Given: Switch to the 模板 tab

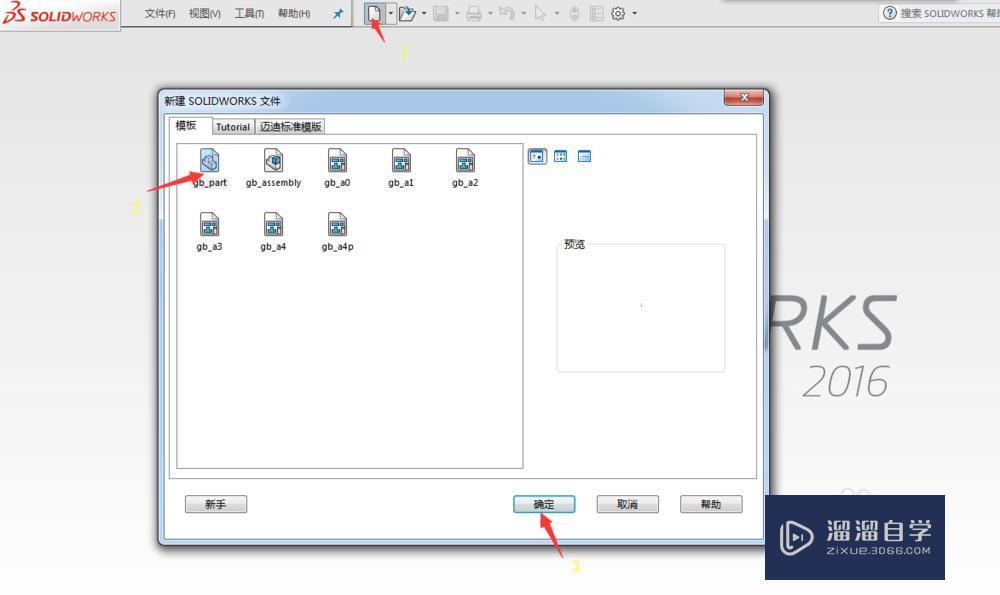Looking at the screenshot, I should 186,126.
